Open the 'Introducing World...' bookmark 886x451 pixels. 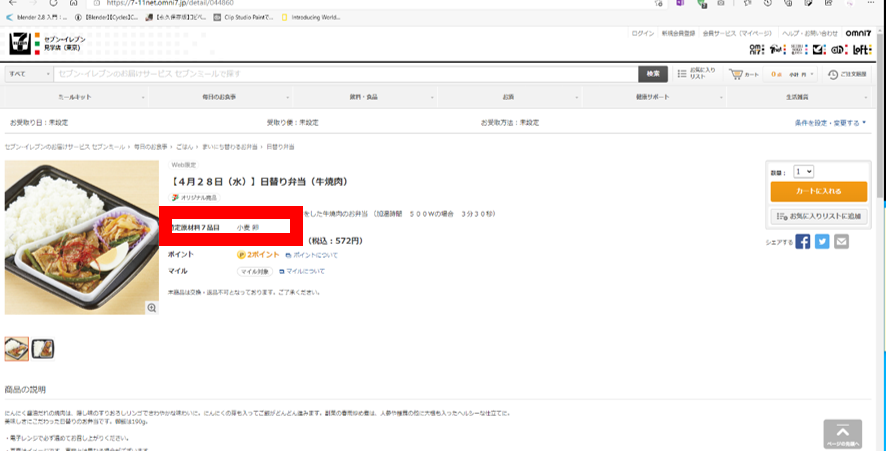[311, 17]
